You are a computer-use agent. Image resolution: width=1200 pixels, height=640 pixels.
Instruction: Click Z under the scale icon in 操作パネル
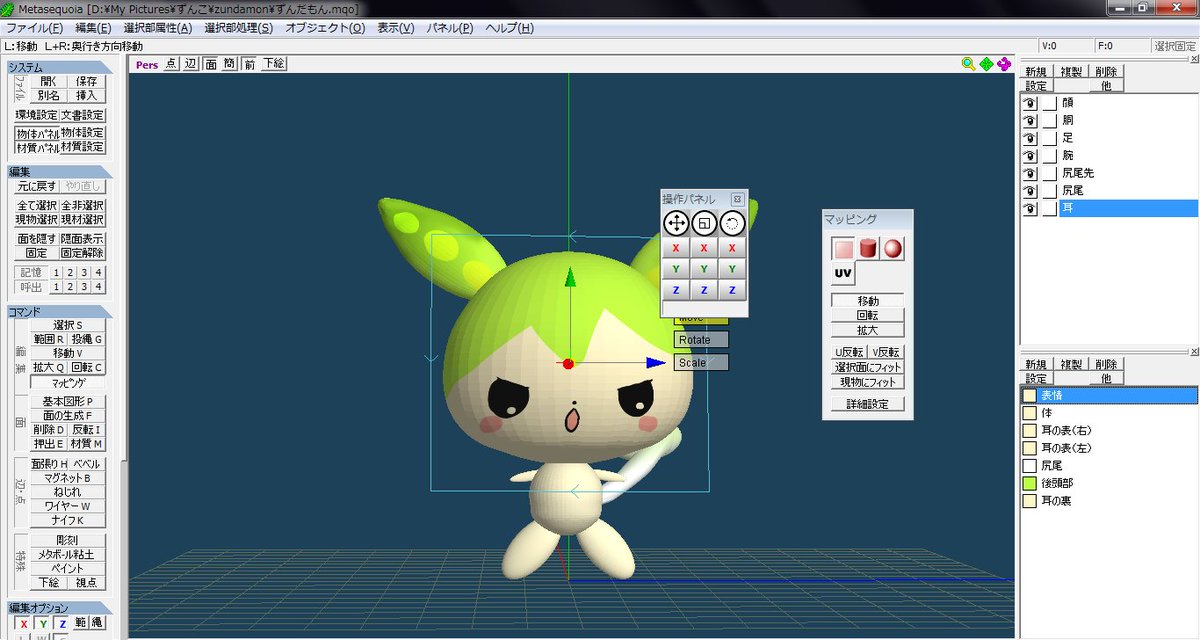tap(704, 290)
